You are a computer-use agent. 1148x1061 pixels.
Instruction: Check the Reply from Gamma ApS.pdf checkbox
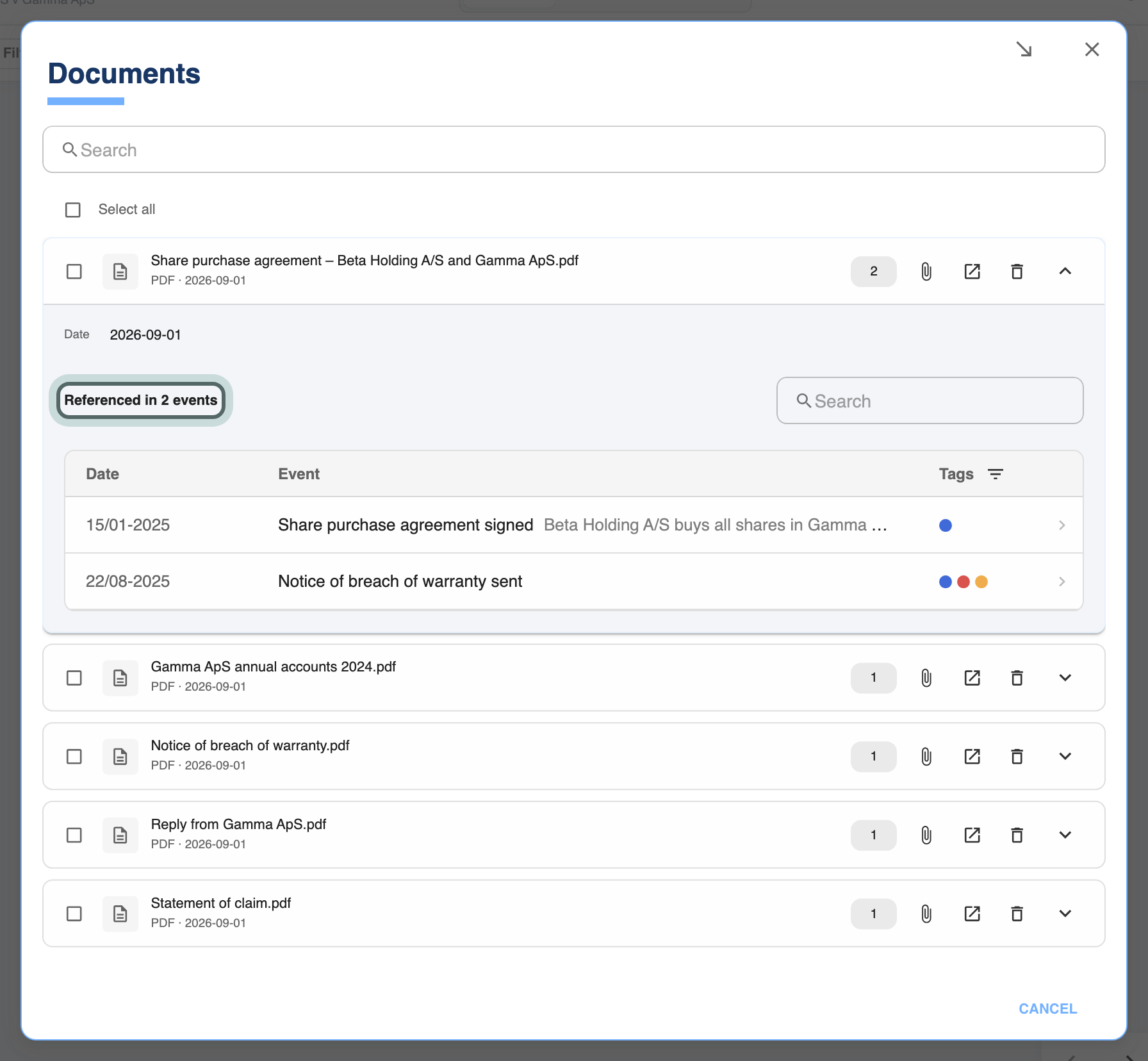74,835
